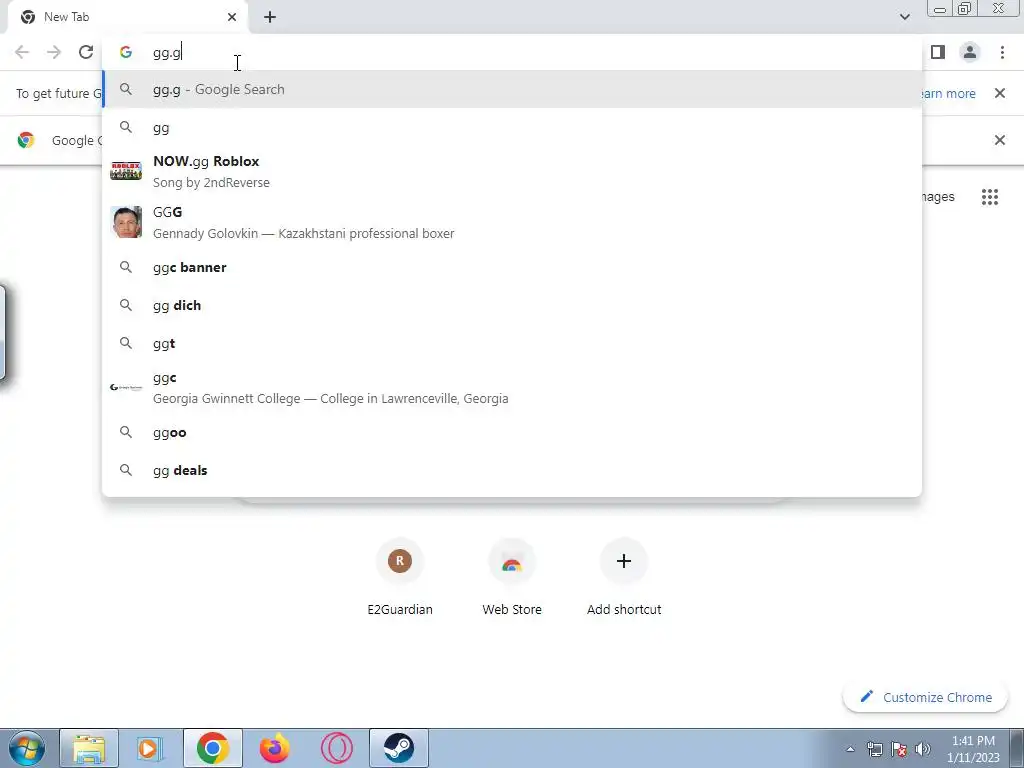Screen dimensions: 1024x768
Task: Open the tab search chevron
Action: click(904, 17)
